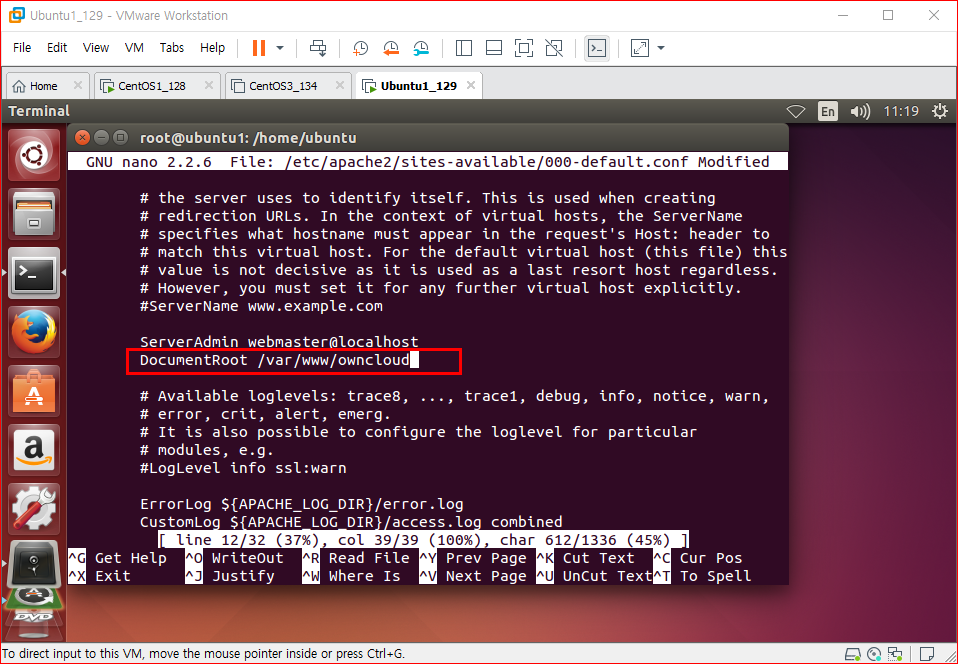This screenshot has height=664, width=958.
Task: Click CD/DVD drive status icon
Action: point(874,653)
